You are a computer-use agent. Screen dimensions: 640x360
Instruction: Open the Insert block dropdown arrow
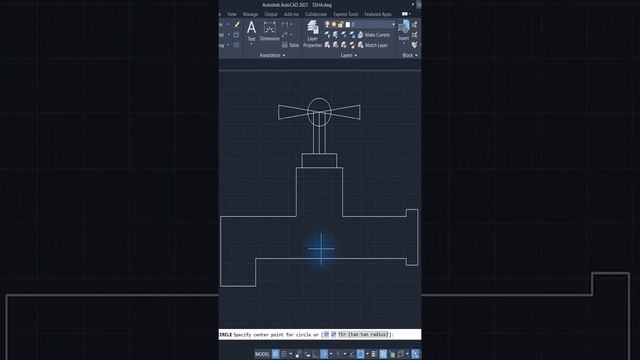coord(404,43)
